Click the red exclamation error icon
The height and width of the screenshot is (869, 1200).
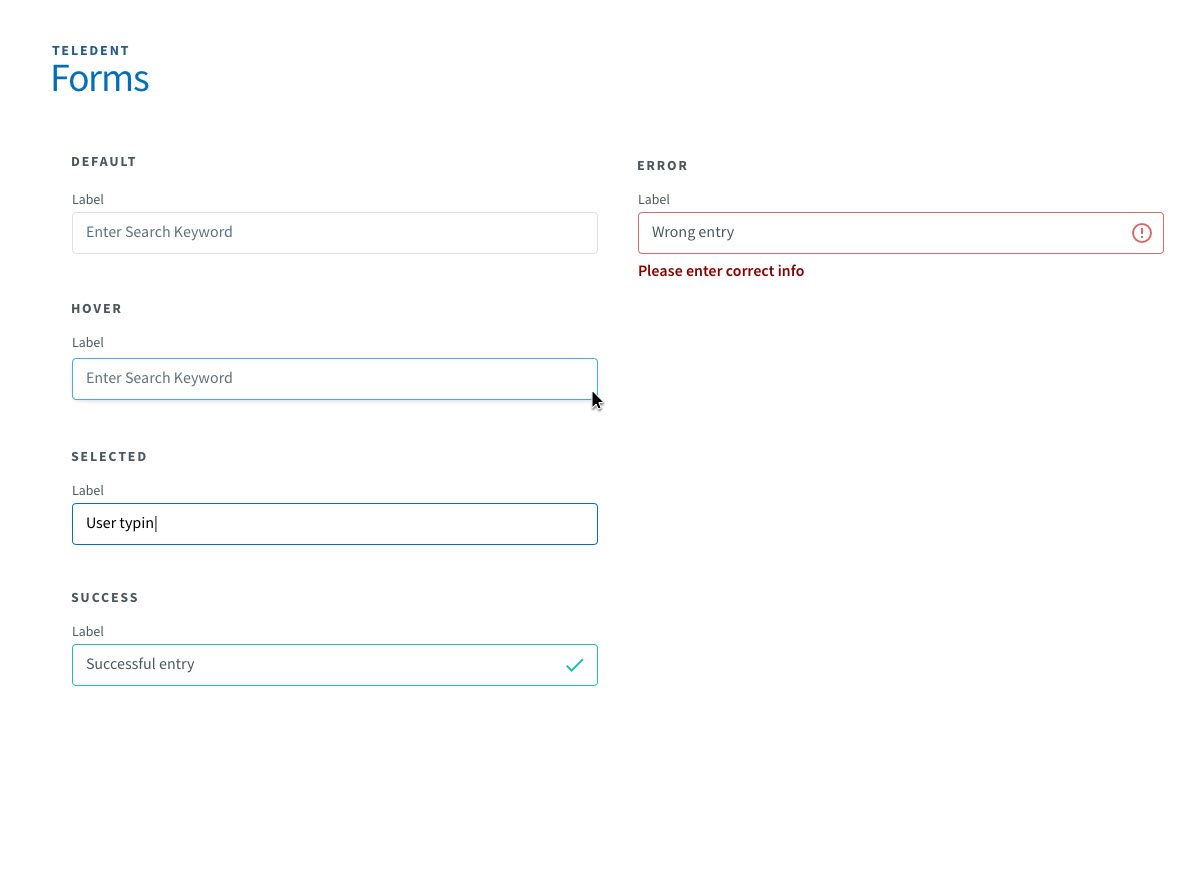tap(1141, 233)
